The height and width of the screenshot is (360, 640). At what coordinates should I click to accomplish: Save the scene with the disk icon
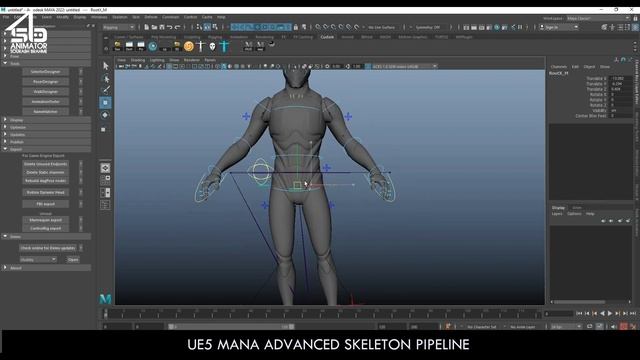click(x=162, y=27)
